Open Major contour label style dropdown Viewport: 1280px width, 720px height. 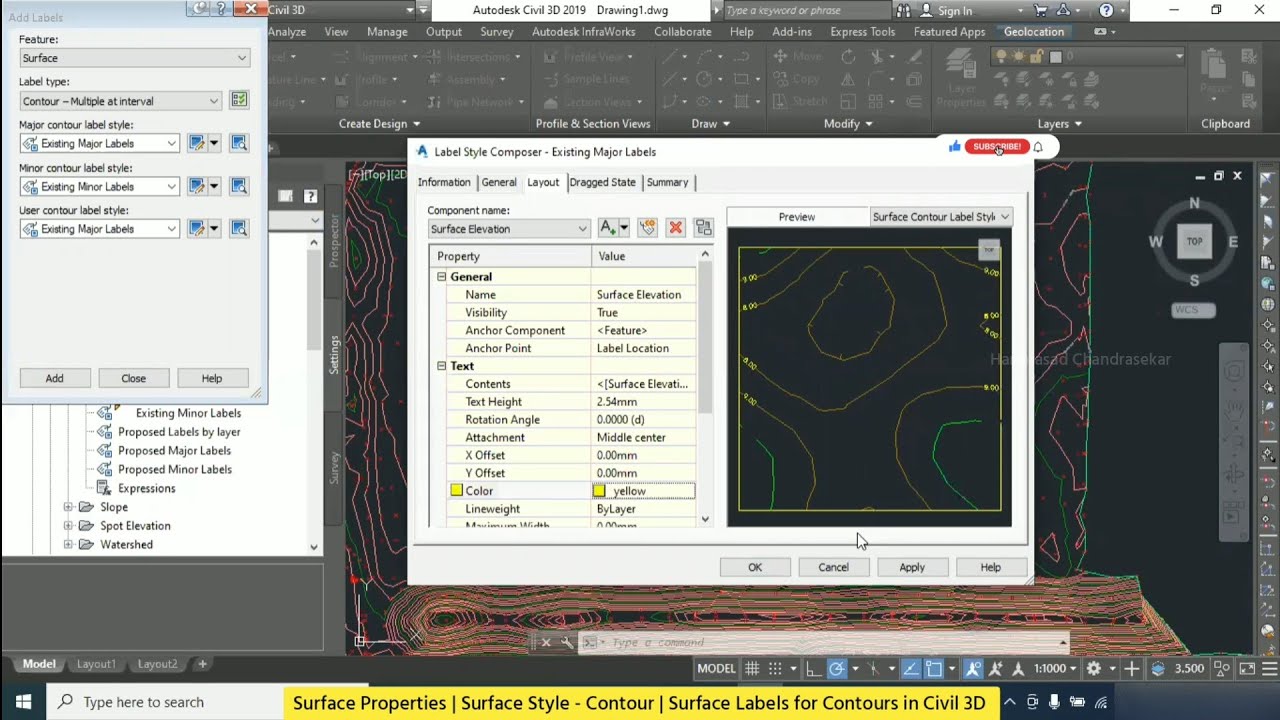pos(99,143)
